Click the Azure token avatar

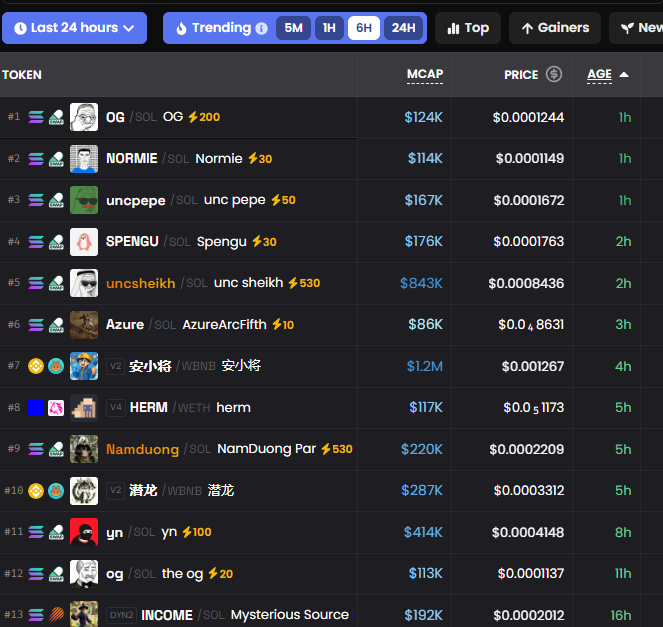84,325
